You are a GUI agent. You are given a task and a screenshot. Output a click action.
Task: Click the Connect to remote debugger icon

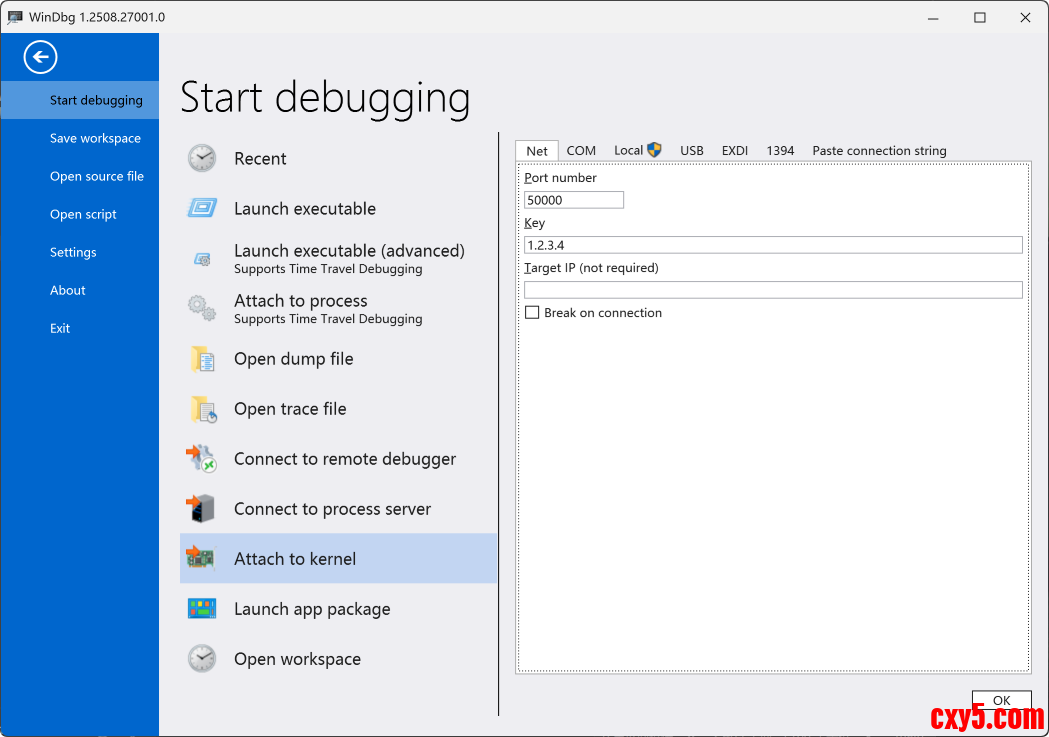pyautogui.click(x=202, y=459)
